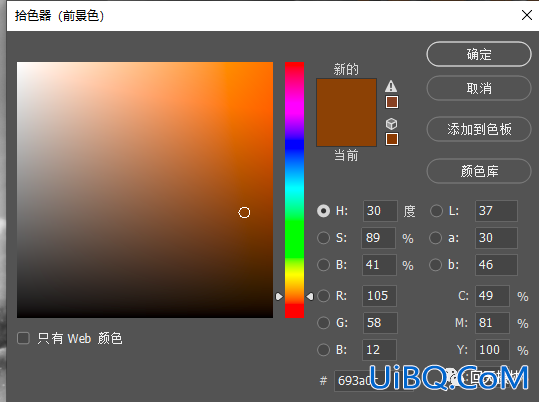Click the Lab a field showing 30

coord(496,238)
